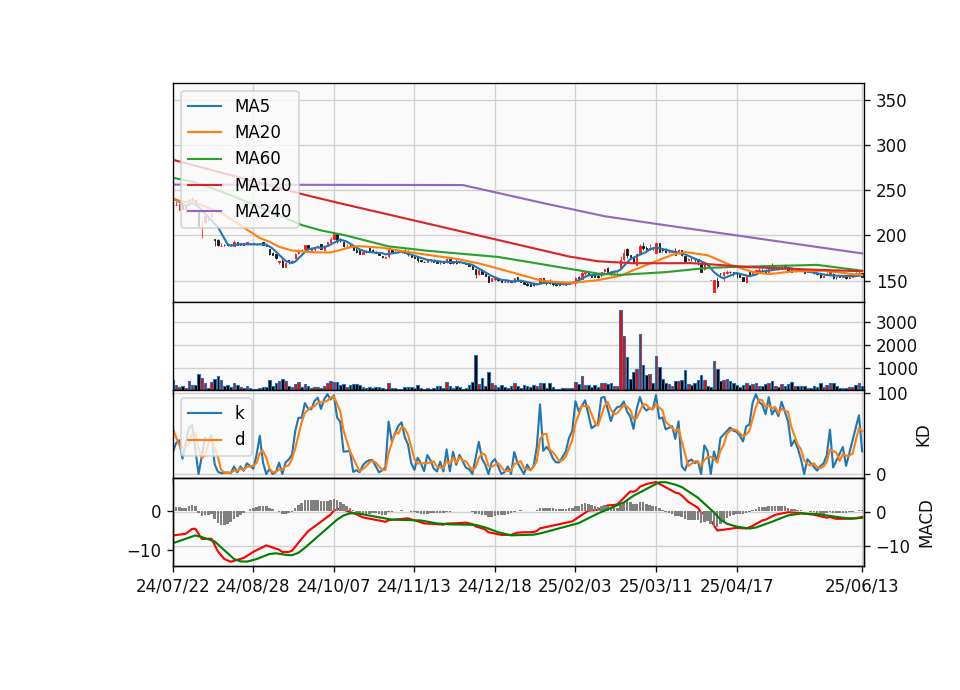Select the 250 price axis tick label
Viewport: 960px width, 690px height.
(x=891, y=191)
